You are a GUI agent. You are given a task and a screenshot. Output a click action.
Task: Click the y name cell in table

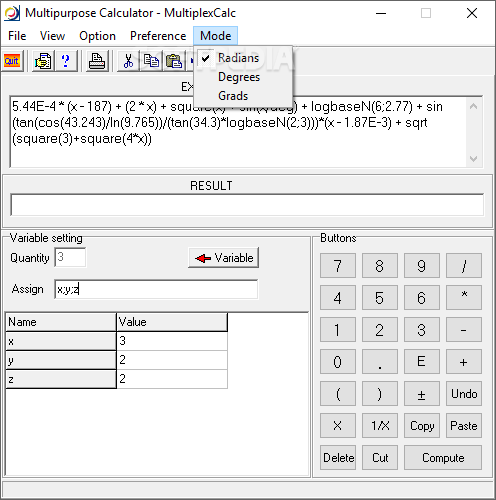(61, 360)
